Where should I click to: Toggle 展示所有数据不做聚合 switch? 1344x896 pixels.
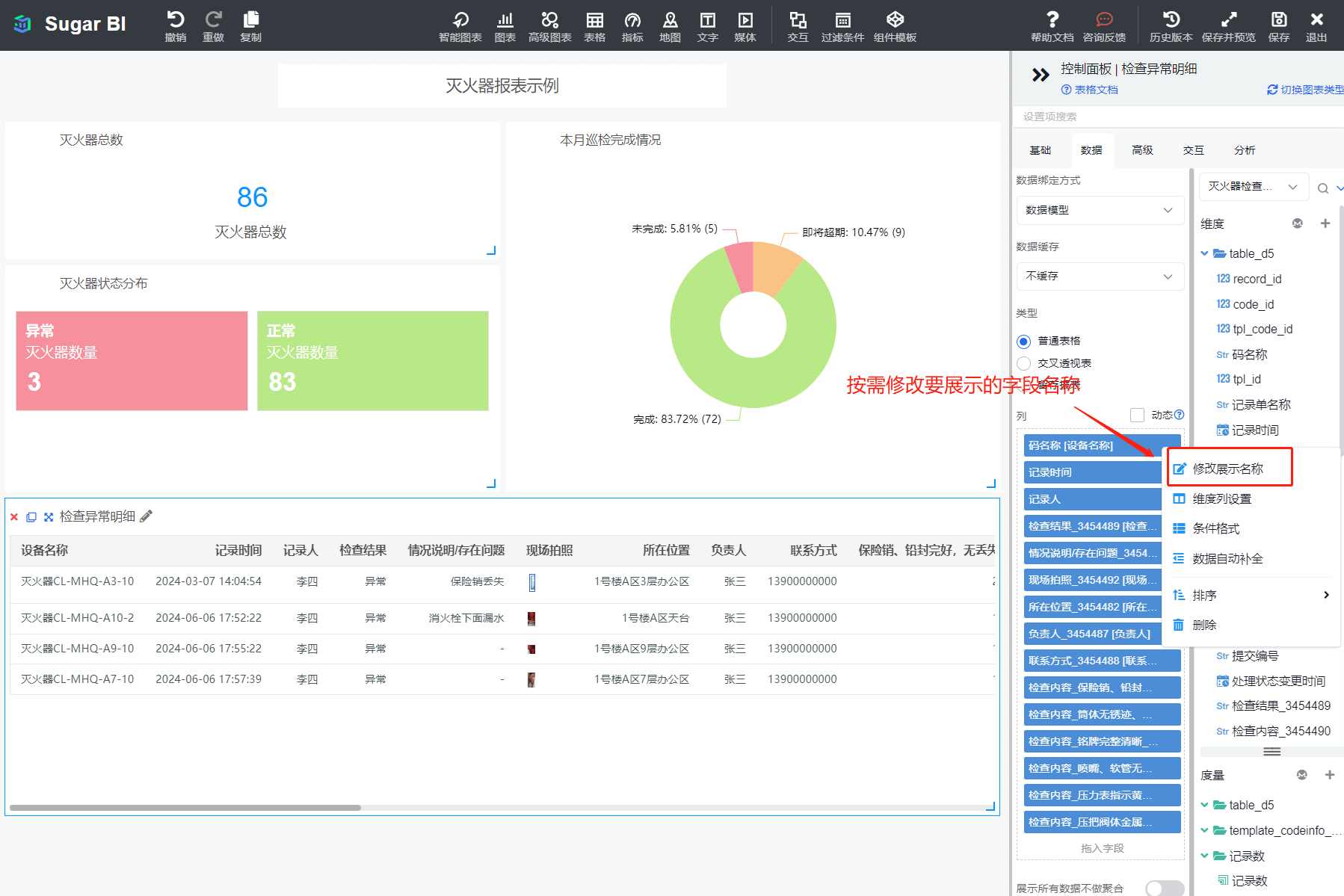[x=1165, y=888]
